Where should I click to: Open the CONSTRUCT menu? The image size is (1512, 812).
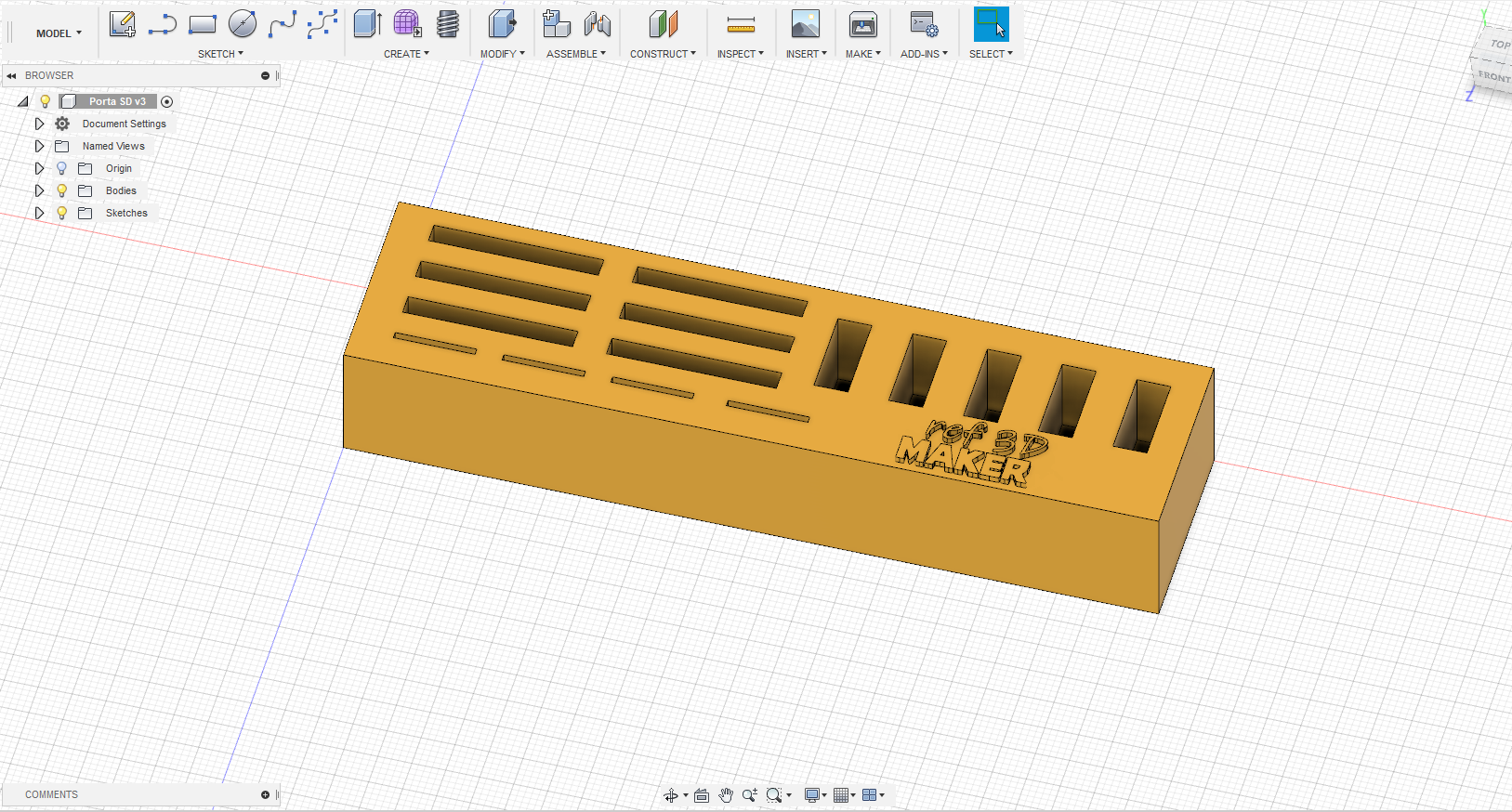click(x=663, y=54)
